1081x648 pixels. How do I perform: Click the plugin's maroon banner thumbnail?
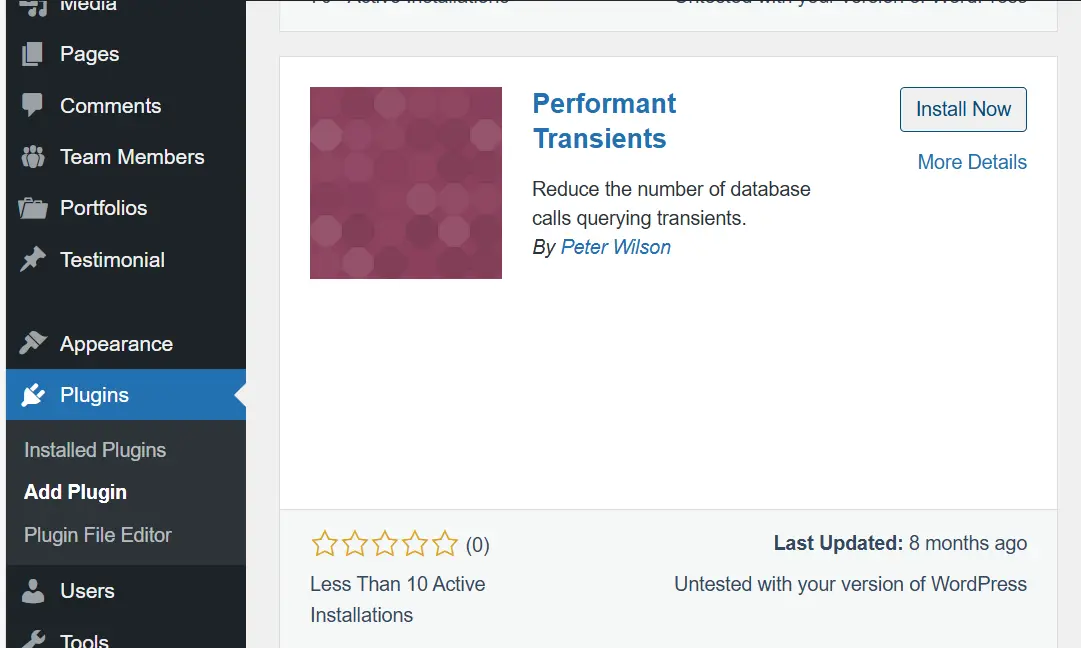(405, 182)
